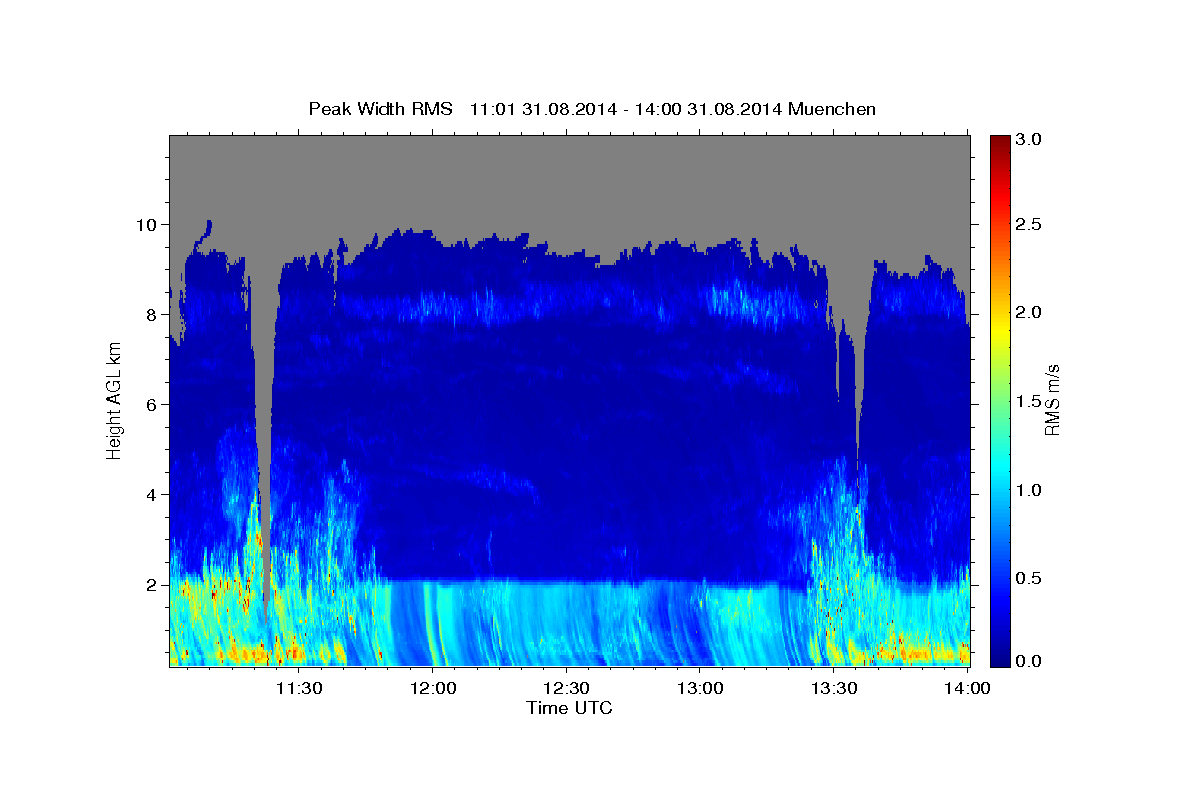Click the 14:00 time tick label
Image resolution: width=1200 pixels, height=800 pixels.
[x=968, y=688]
